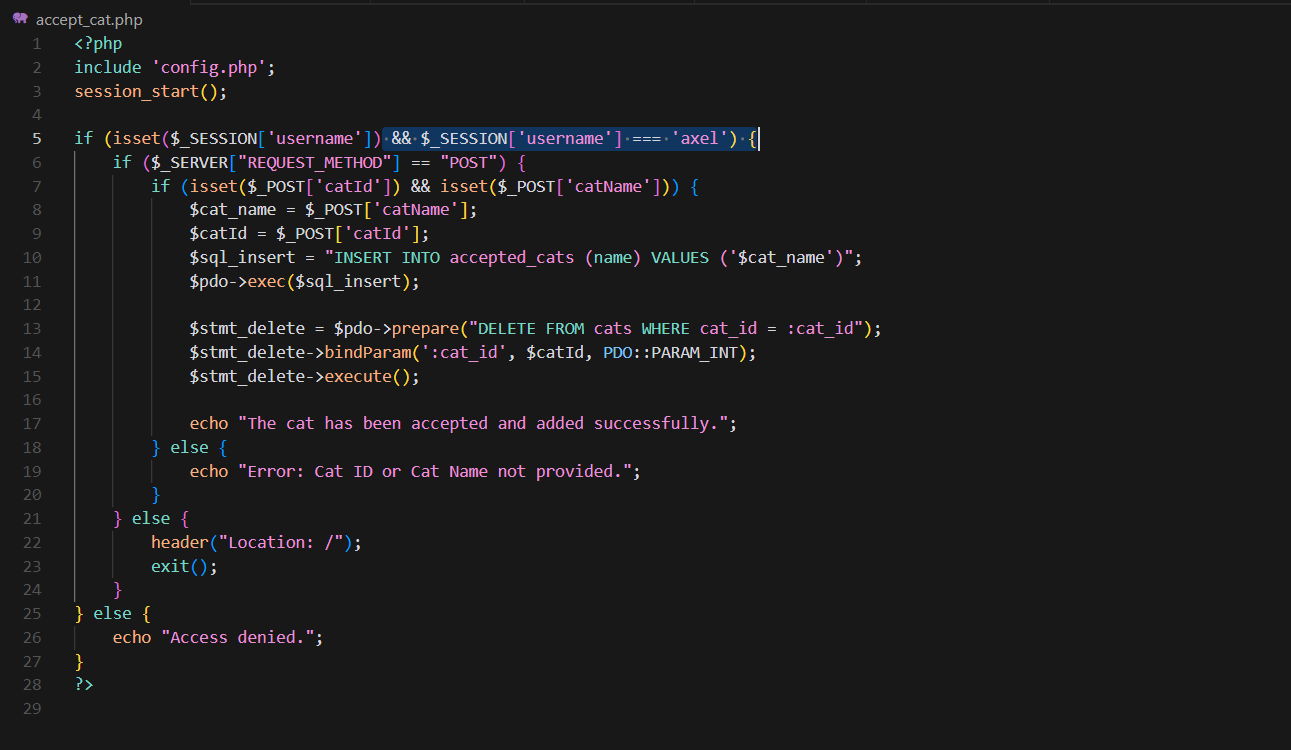Click line number 21 in the gutter
Screen dimensions: 1291x750
click(x=33, y=519)
